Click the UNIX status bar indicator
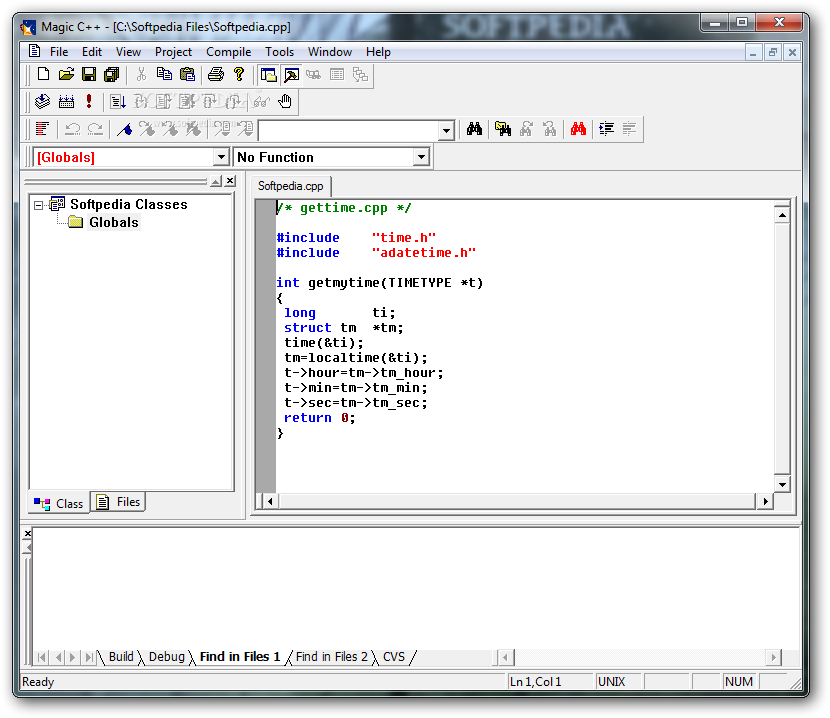Screen dimensions: 830x718 coord(618,681)
